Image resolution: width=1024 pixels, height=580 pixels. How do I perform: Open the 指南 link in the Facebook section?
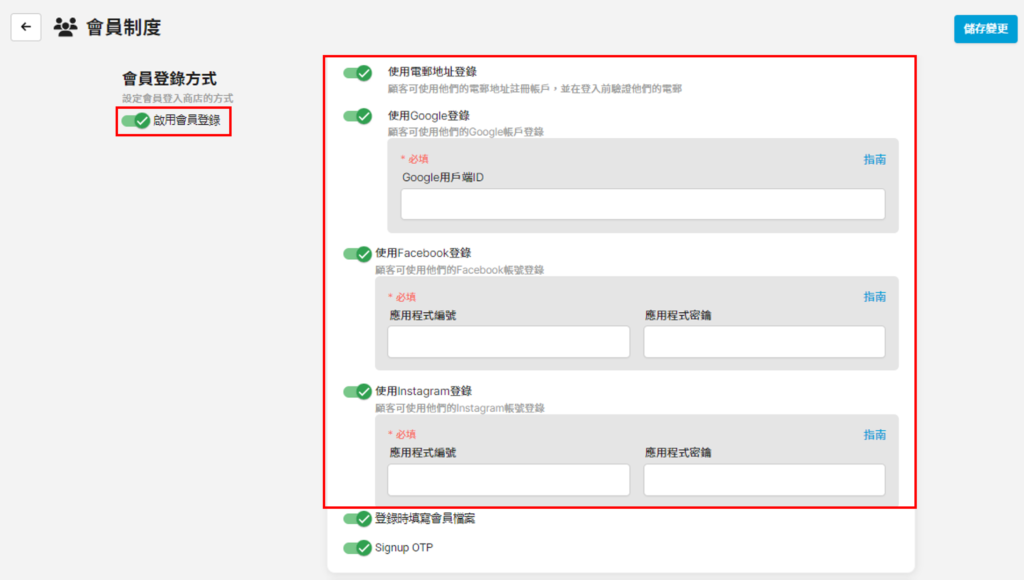click(874, 297)
